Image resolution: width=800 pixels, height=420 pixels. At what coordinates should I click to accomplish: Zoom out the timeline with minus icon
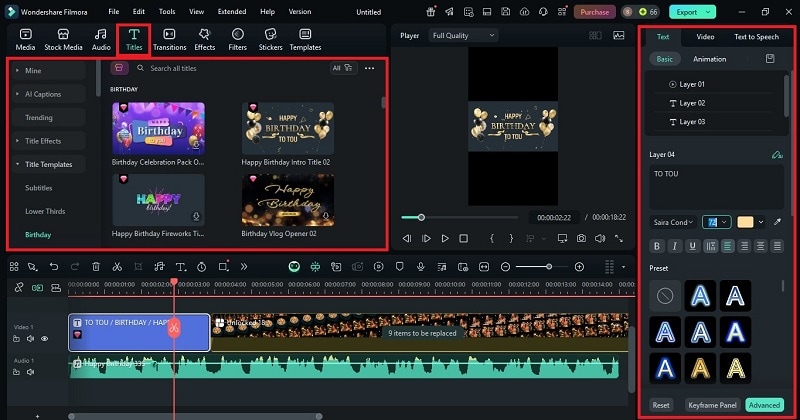click(505, 266)
